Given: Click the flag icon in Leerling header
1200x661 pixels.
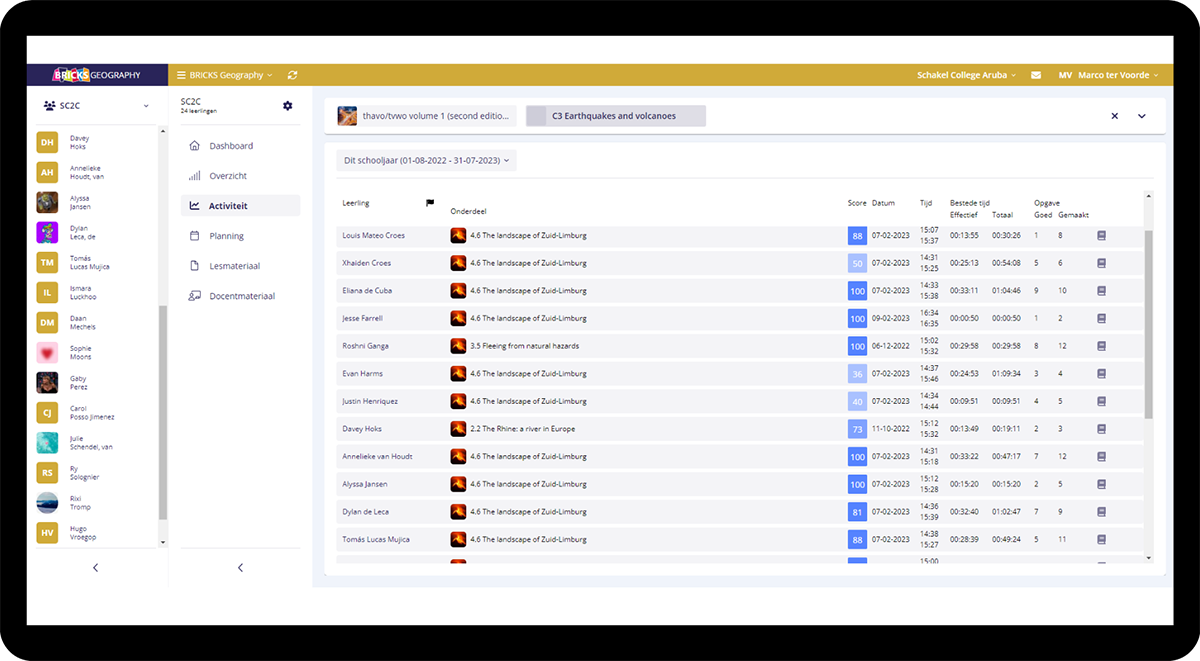Looking at the screenshot, I should tap(430, 203).
